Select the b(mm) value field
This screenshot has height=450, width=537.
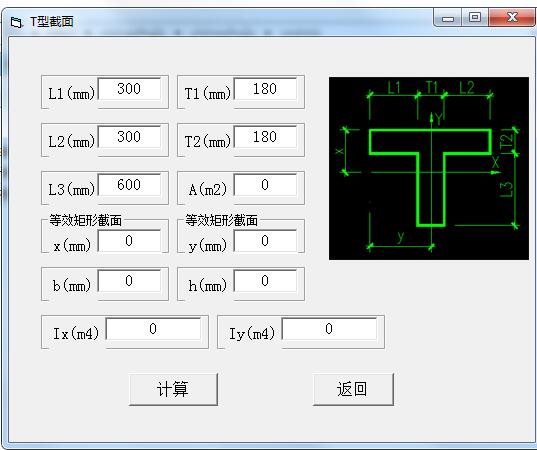coord(129,281)
